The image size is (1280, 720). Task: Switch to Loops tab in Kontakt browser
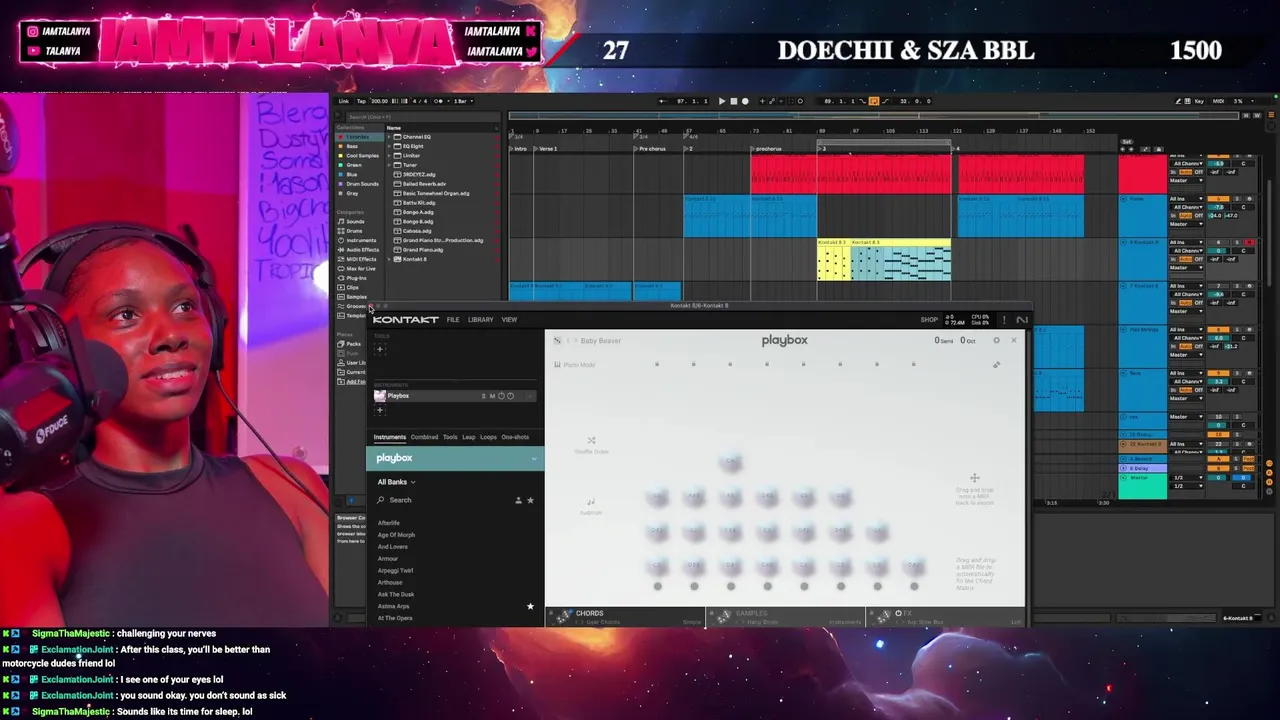click(488, 437)
